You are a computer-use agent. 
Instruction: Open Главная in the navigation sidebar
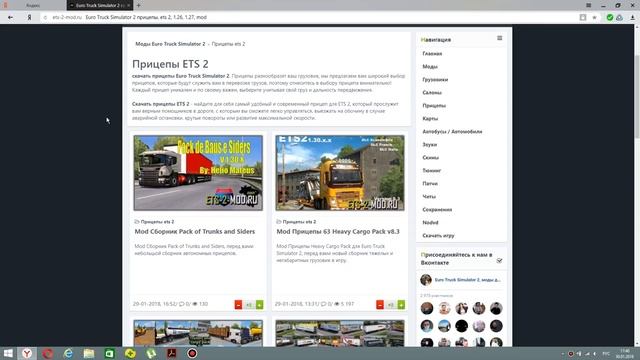[432, 53]
